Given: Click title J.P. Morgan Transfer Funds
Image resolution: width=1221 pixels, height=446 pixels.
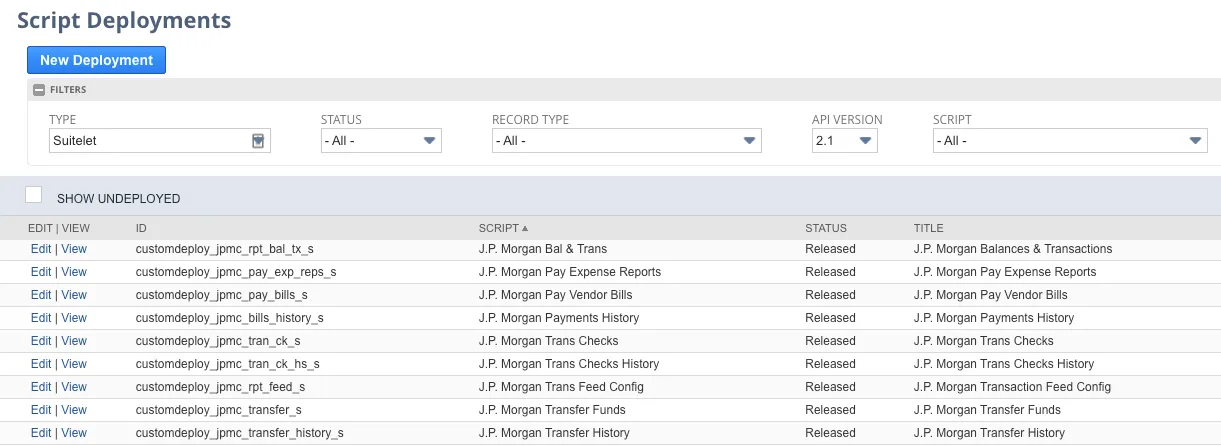Looking at the screenshot, I should tap(987, 410).
